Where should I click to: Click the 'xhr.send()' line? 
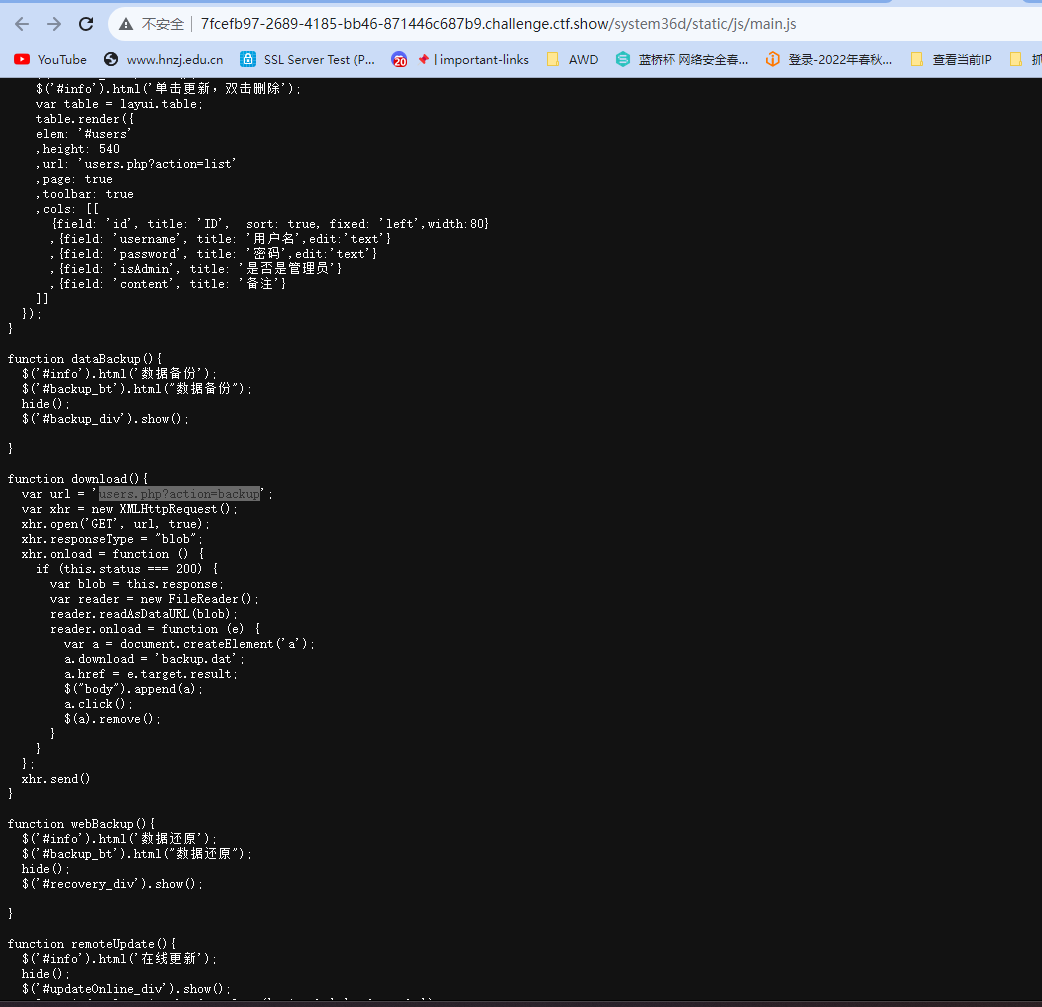(x=56, y=779)
